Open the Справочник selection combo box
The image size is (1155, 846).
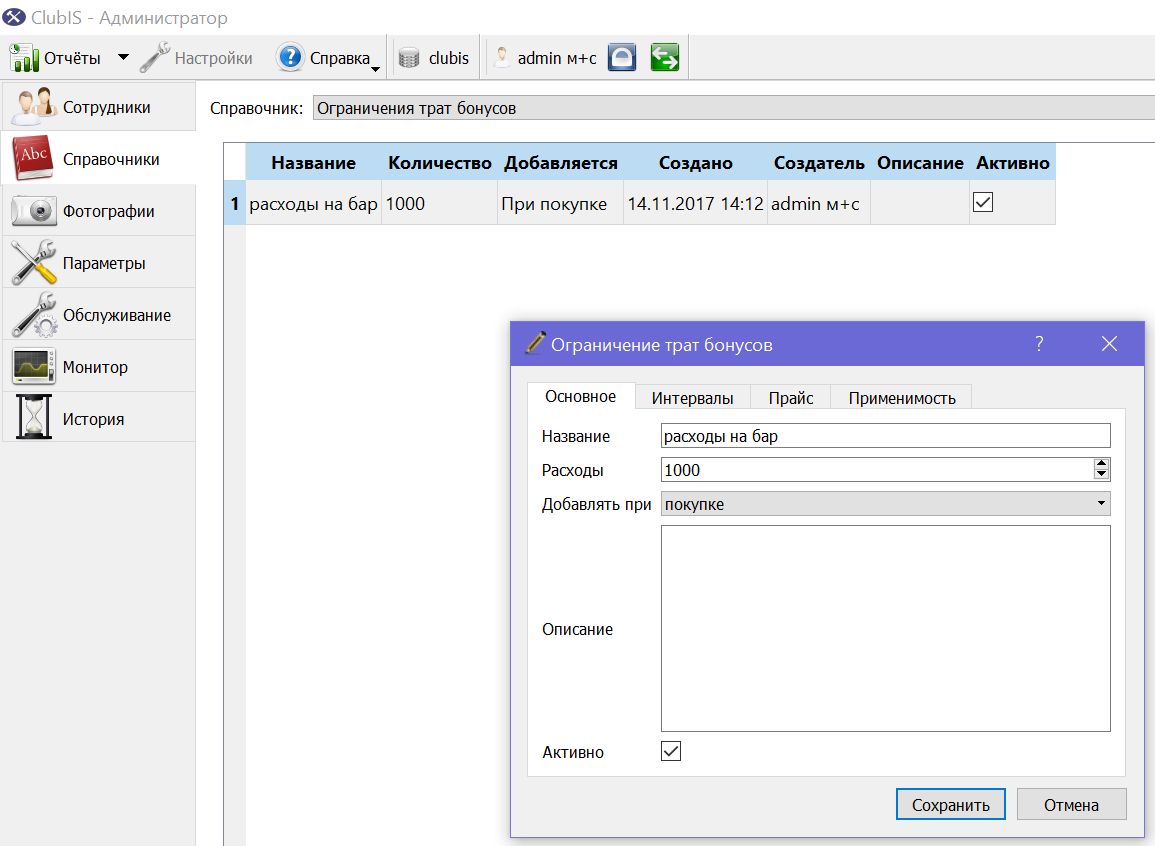pyautogui.click(x=734, y=107)
